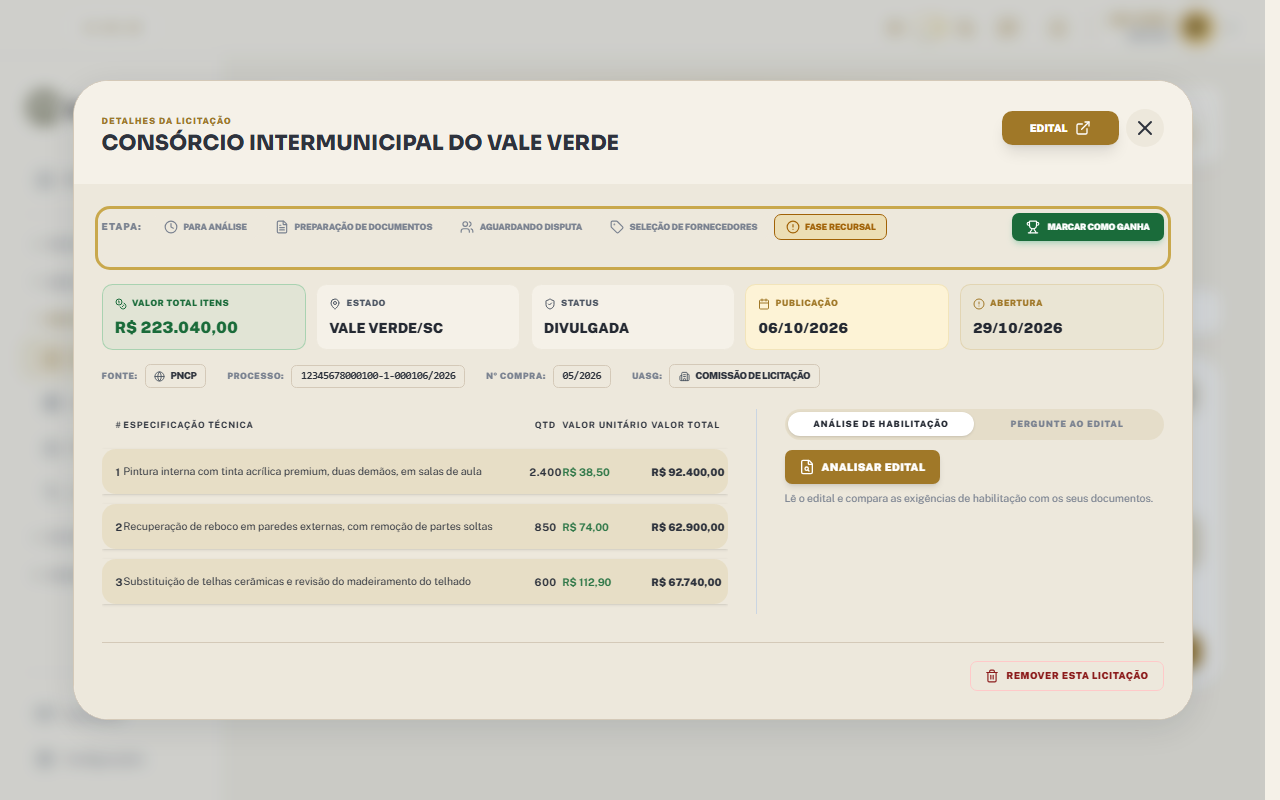Screen dimensions: 1280x800
Task: Click the clock icon on Para Análise
Action: tap(171, 227)
